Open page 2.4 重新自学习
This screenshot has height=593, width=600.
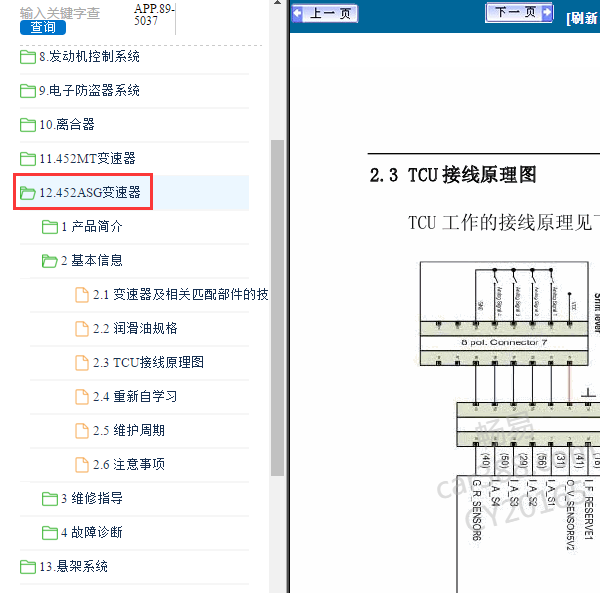pyautogui.click(x=135, y=396)
